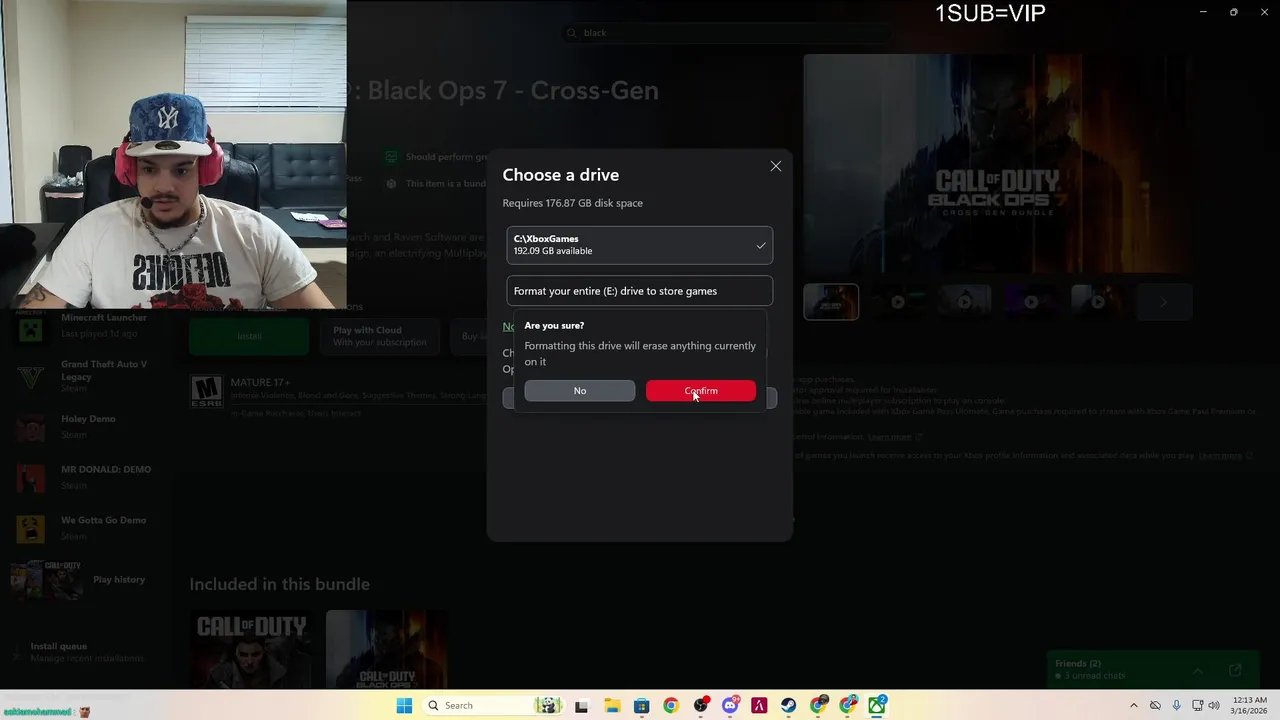The height and width of the screenshot is (720, 1280).
Task: Click the MR DONALD: DEMO game icon
Action: tap(31, 477)
